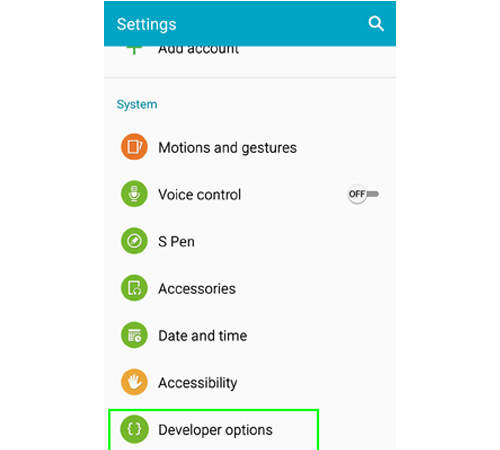This screenshot has height=450, width=500.
Task: Tap the System section header
Action: click(x=137, y=104)
